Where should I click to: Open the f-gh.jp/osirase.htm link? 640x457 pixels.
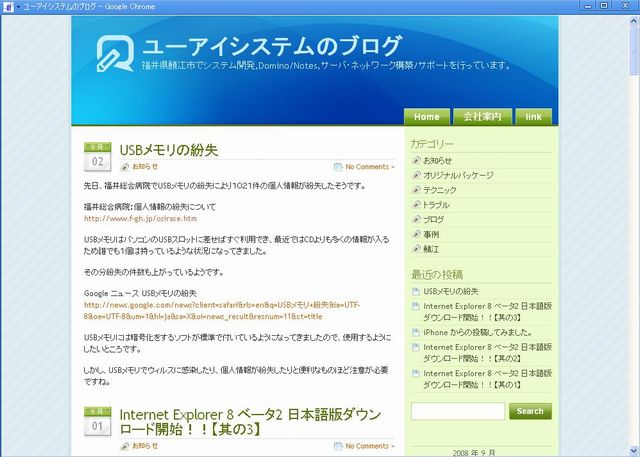pos(140,218)
